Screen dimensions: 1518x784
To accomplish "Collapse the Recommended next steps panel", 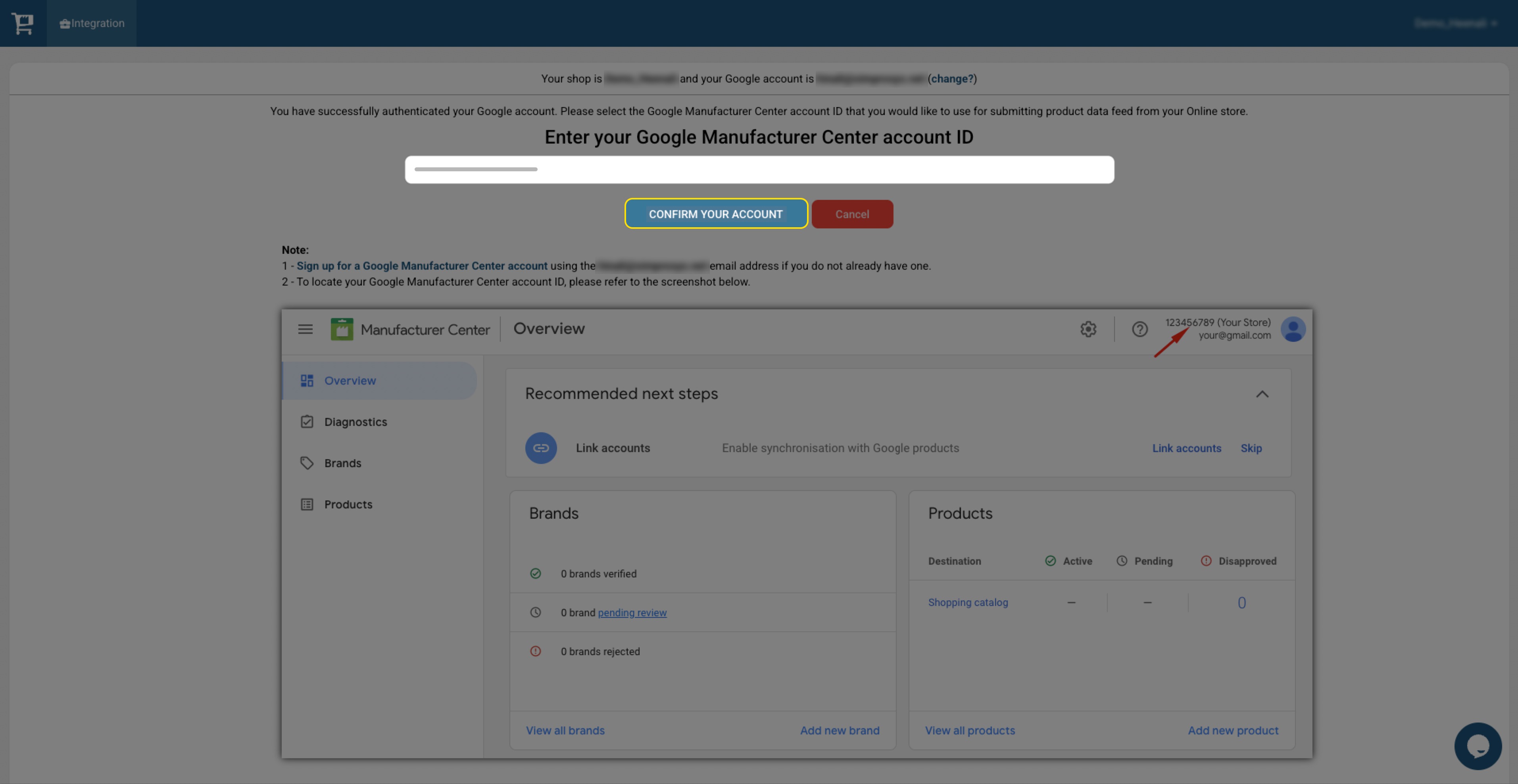I will click(x=1262, y=394).
